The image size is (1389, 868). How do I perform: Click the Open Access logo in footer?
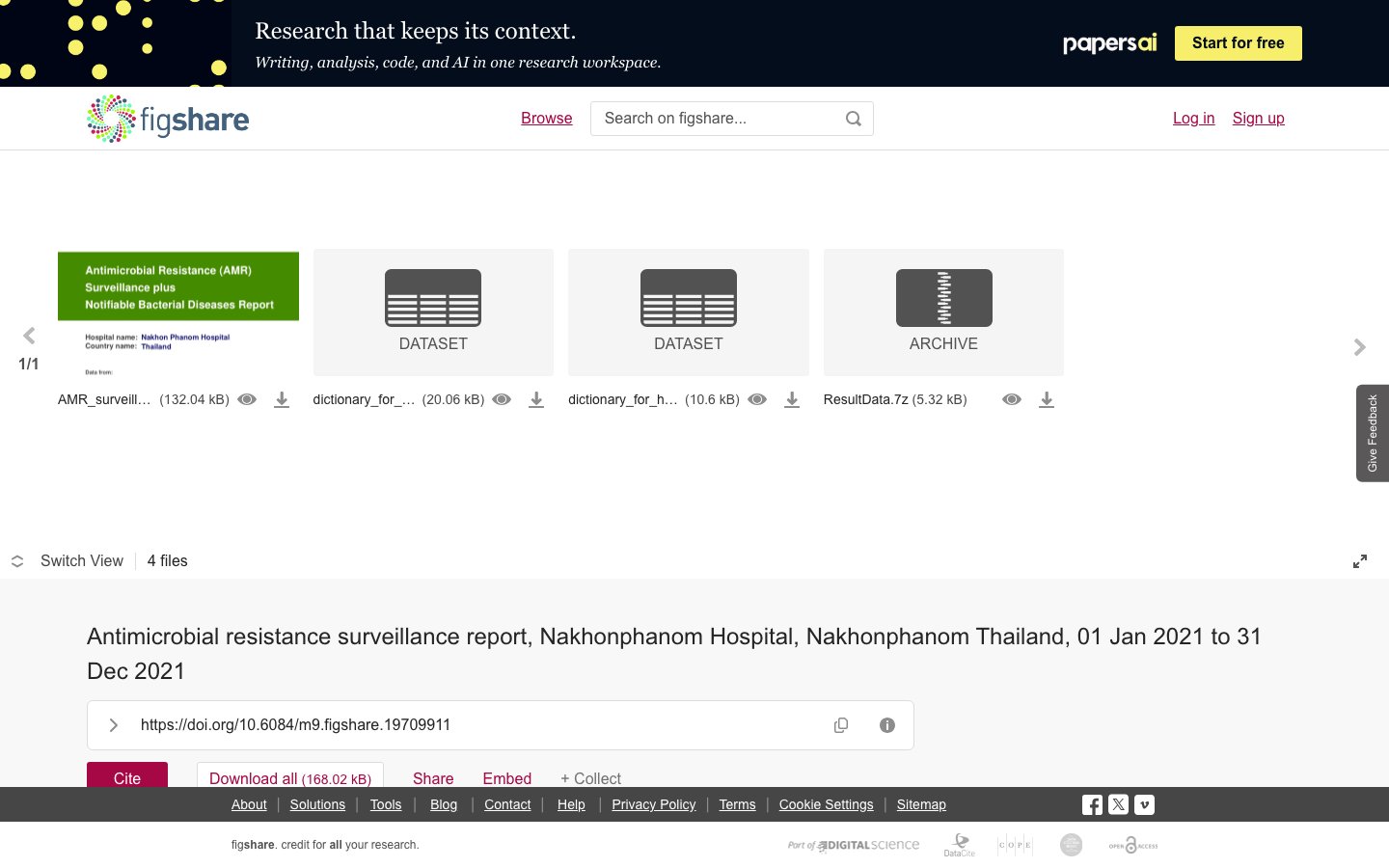click(1133, 845)
